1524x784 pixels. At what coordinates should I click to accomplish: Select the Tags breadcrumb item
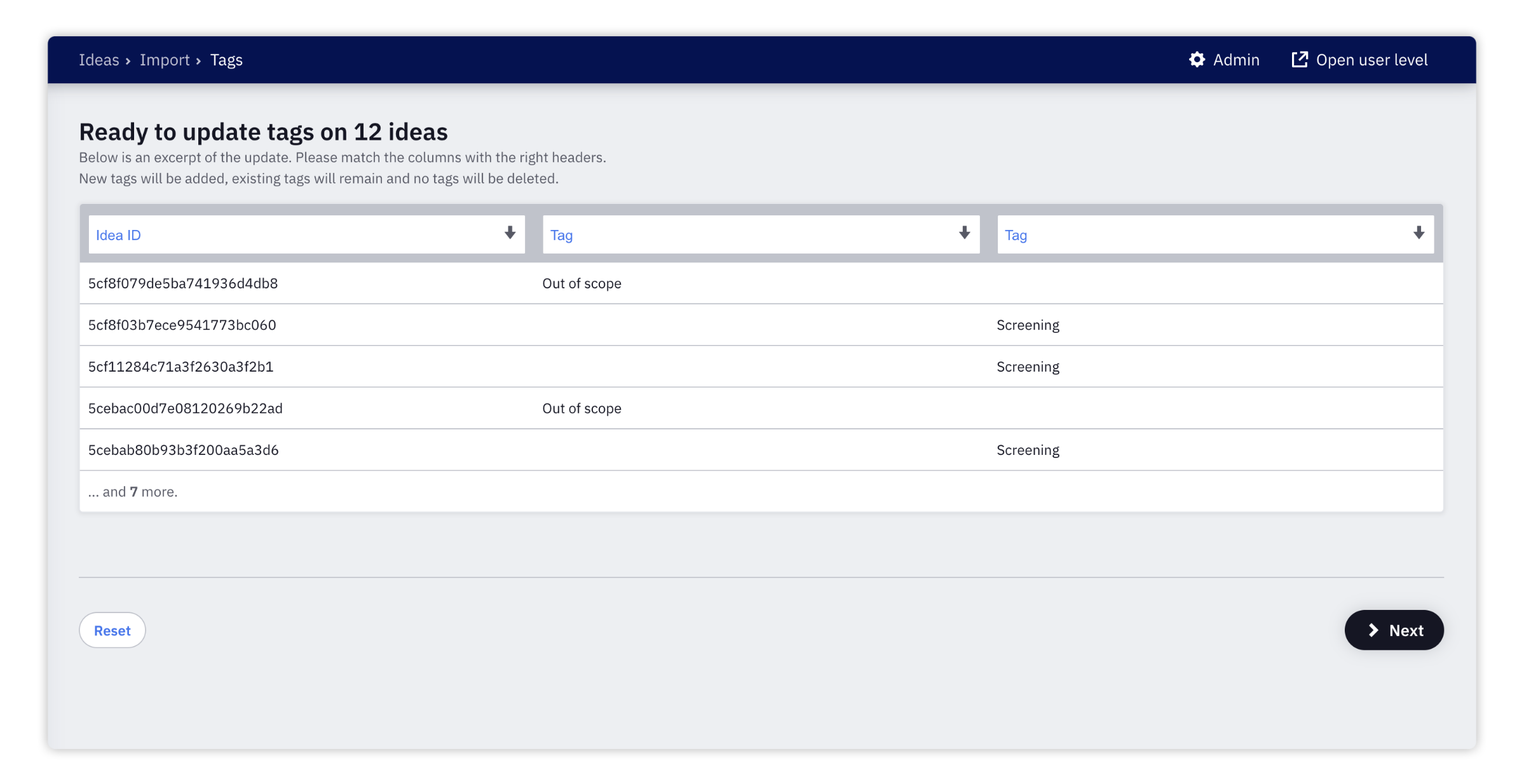[226, 60]
